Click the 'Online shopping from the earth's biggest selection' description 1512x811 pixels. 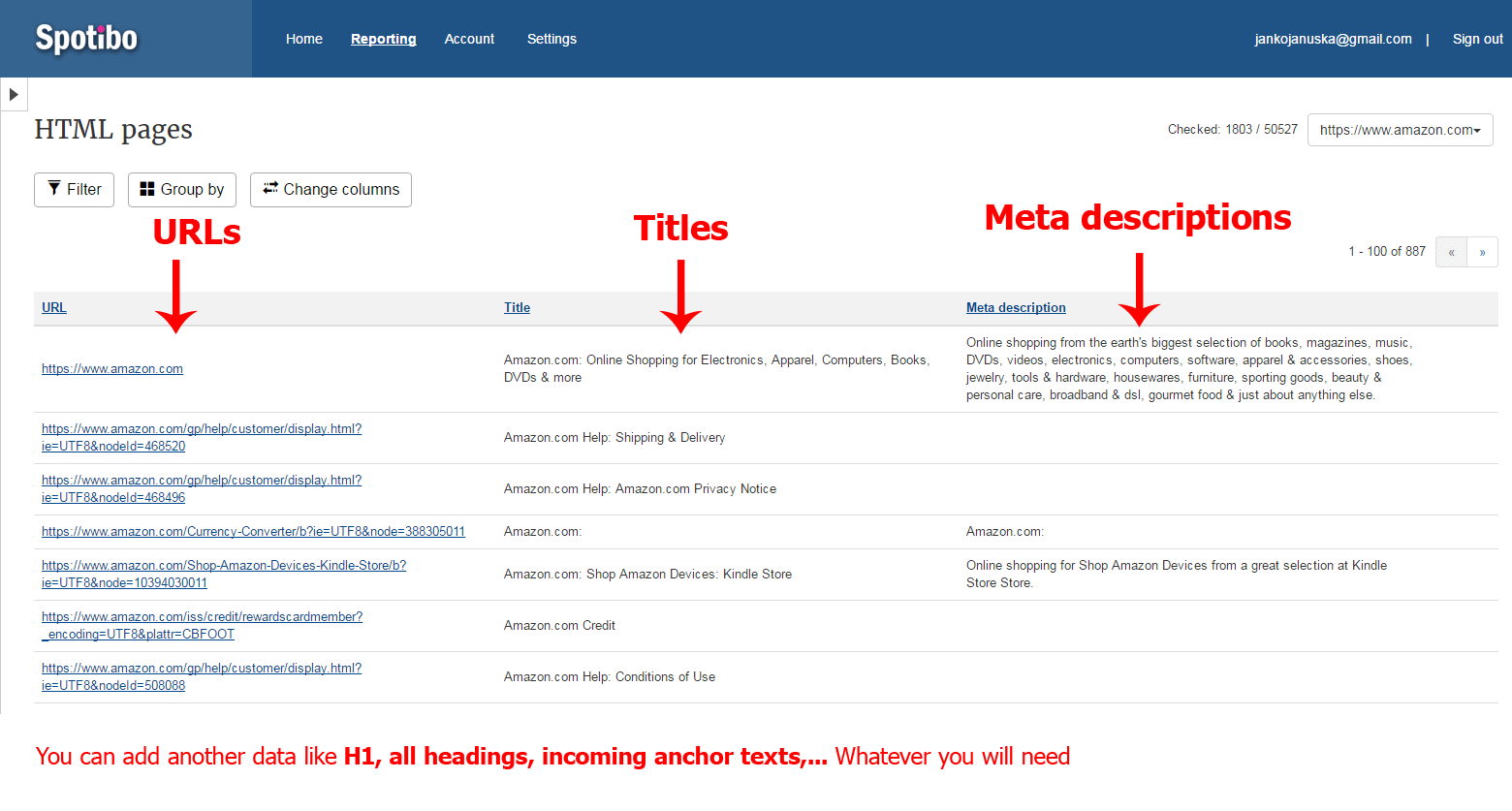click(1189, 369)
